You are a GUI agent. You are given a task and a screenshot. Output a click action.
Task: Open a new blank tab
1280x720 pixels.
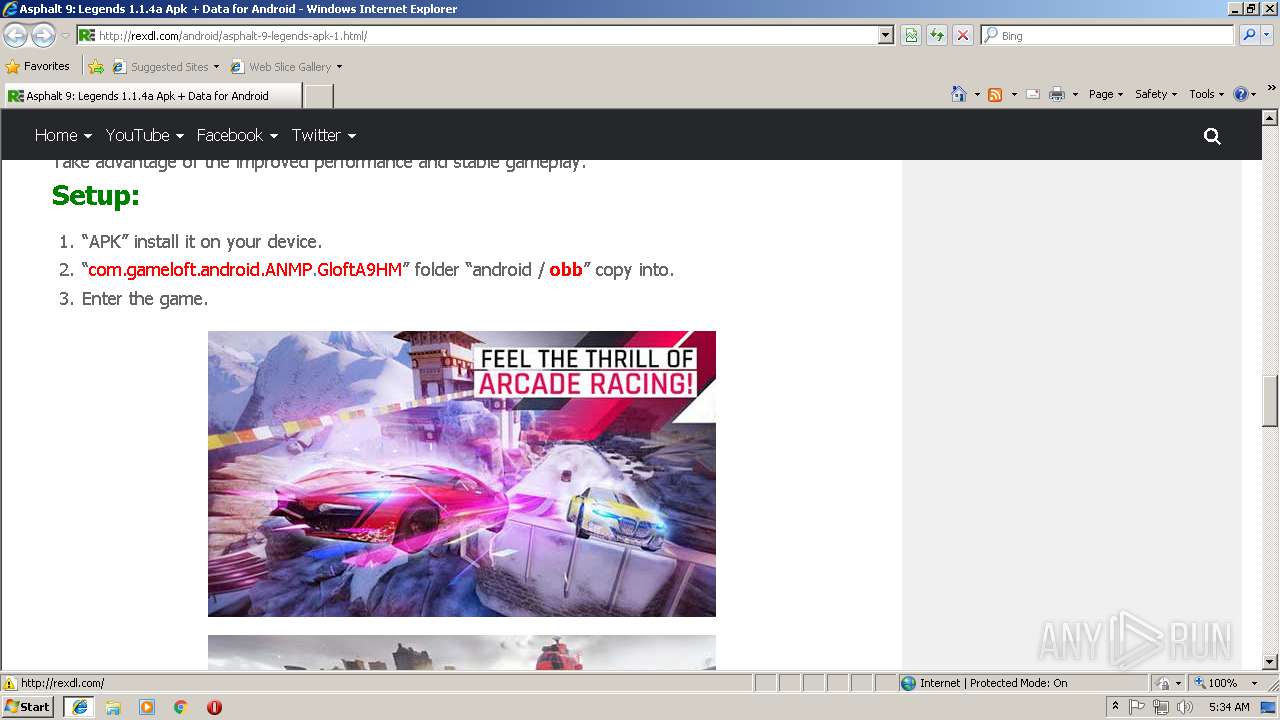[318, 96]
